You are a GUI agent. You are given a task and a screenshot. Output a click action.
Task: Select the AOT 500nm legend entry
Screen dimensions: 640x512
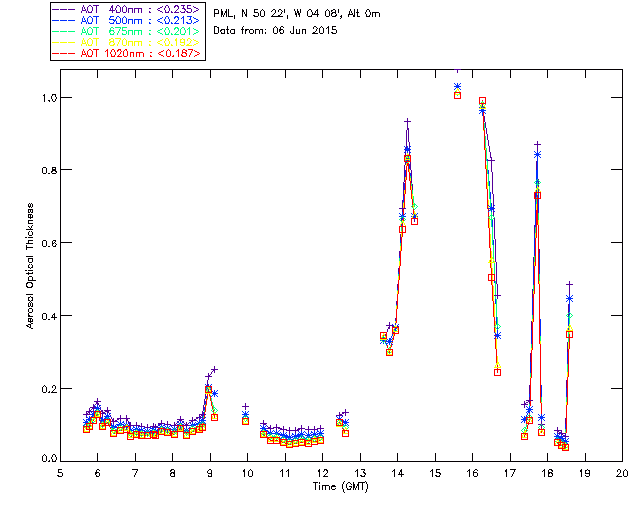[x=128, y=21]
